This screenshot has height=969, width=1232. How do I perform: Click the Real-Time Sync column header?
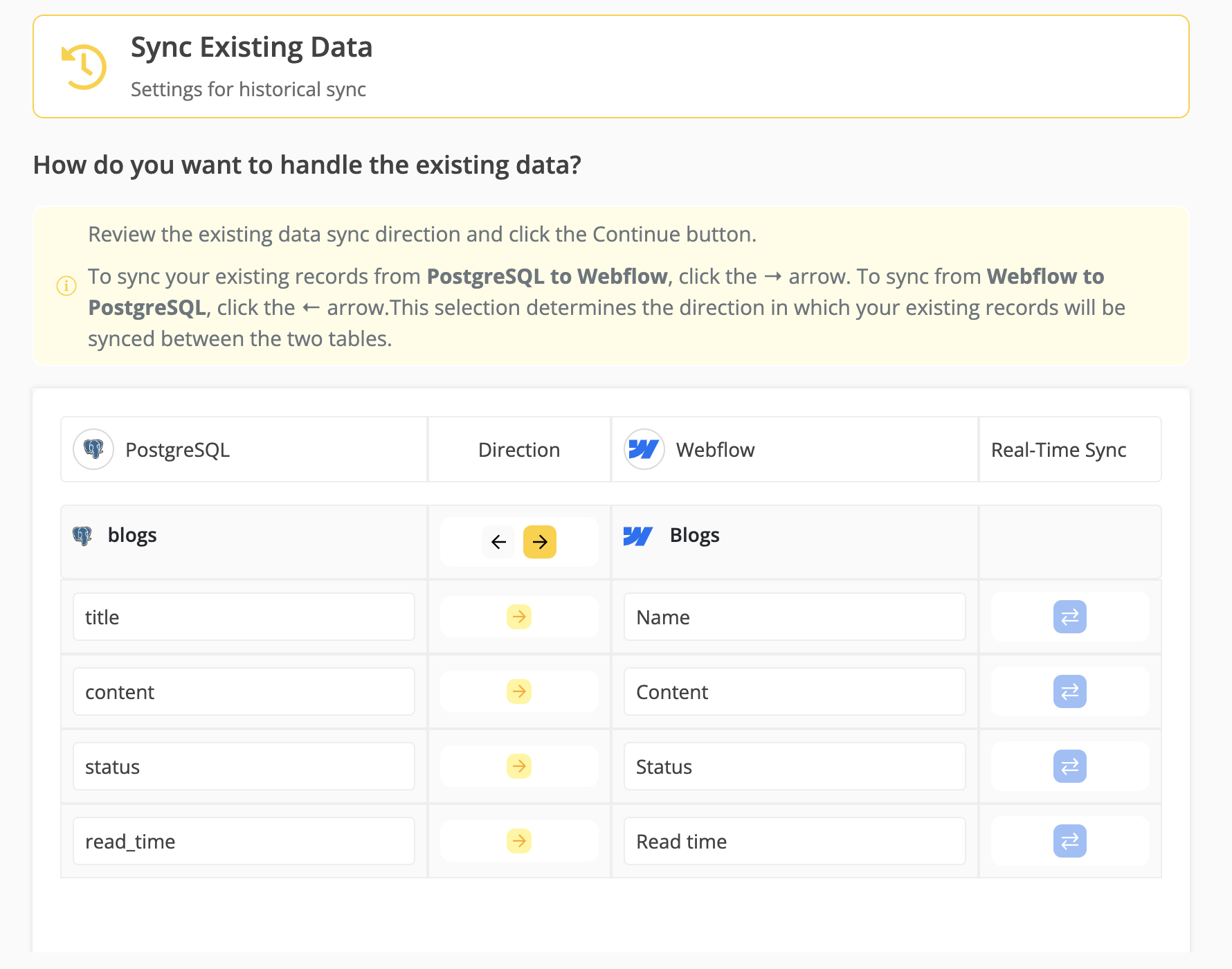pyautogui.click(x=1059, y=450)
